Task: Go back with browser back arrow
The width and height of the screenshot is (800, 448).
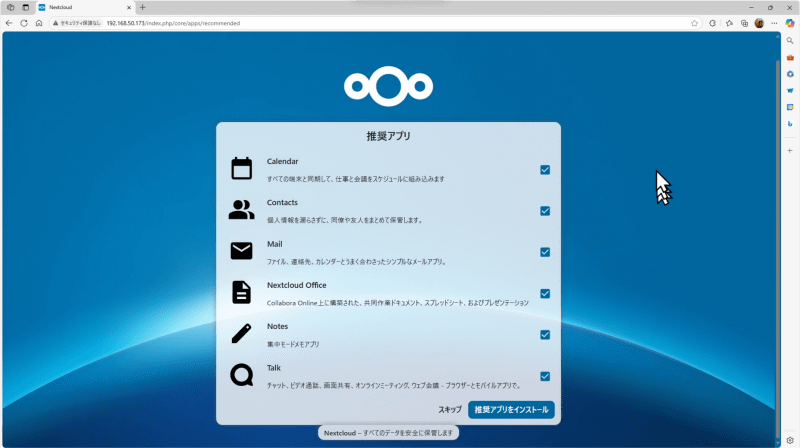Action: (x=9, y=23)
